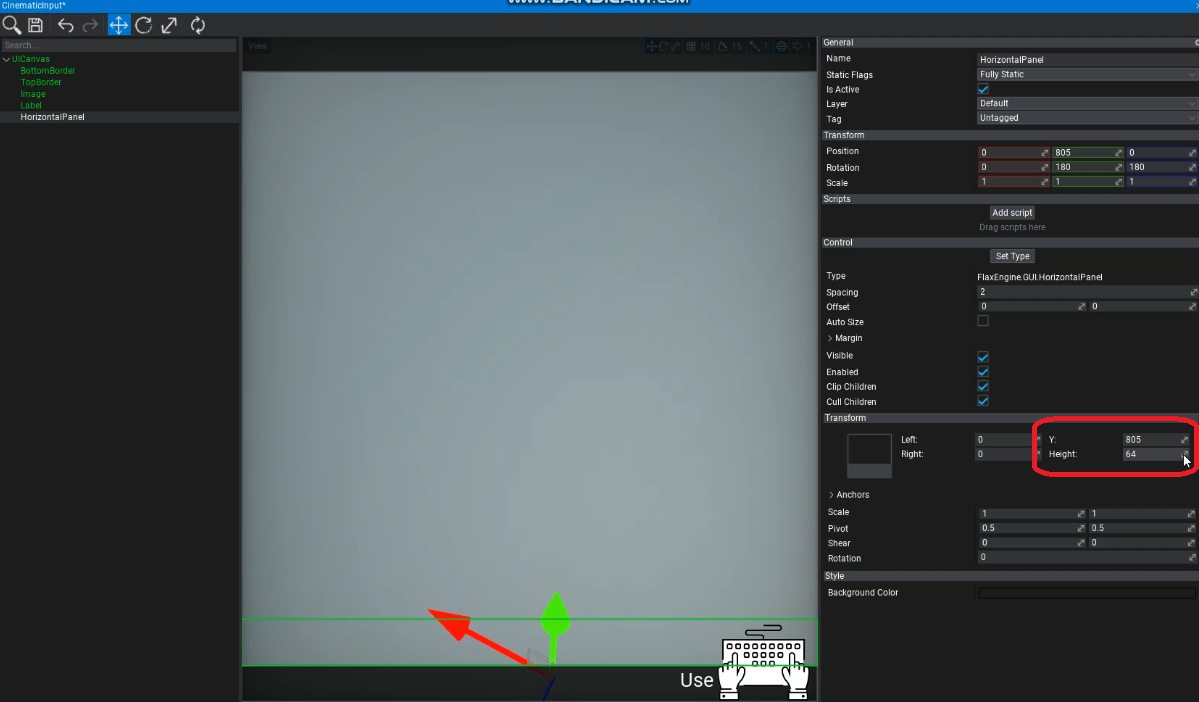Screen dimensions: 1199x702
Task: Toggle viewport scale snapping icon
Action: 755,46
